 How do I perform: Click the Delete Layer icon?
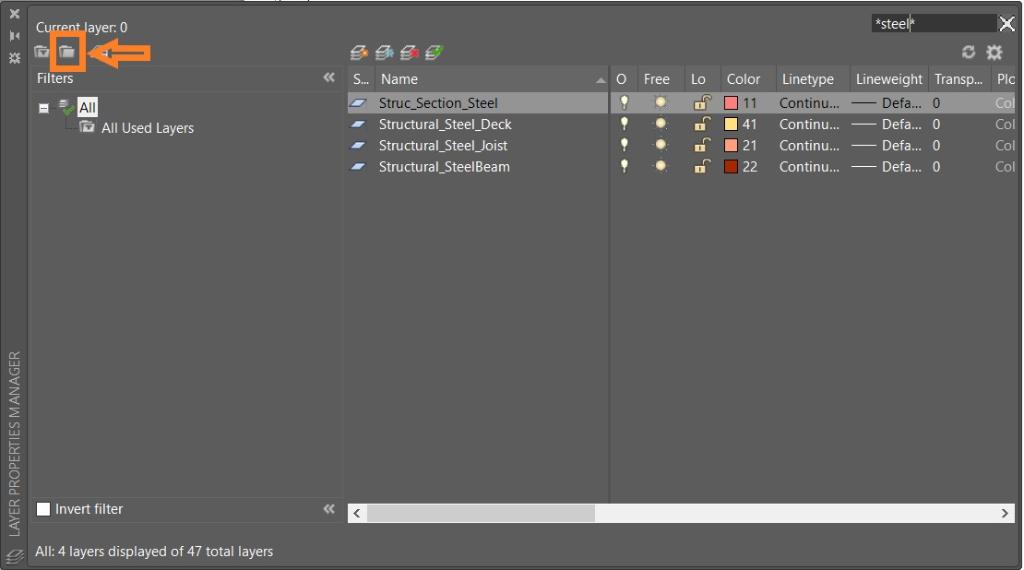pyautogui.click(x=409, y=52)
